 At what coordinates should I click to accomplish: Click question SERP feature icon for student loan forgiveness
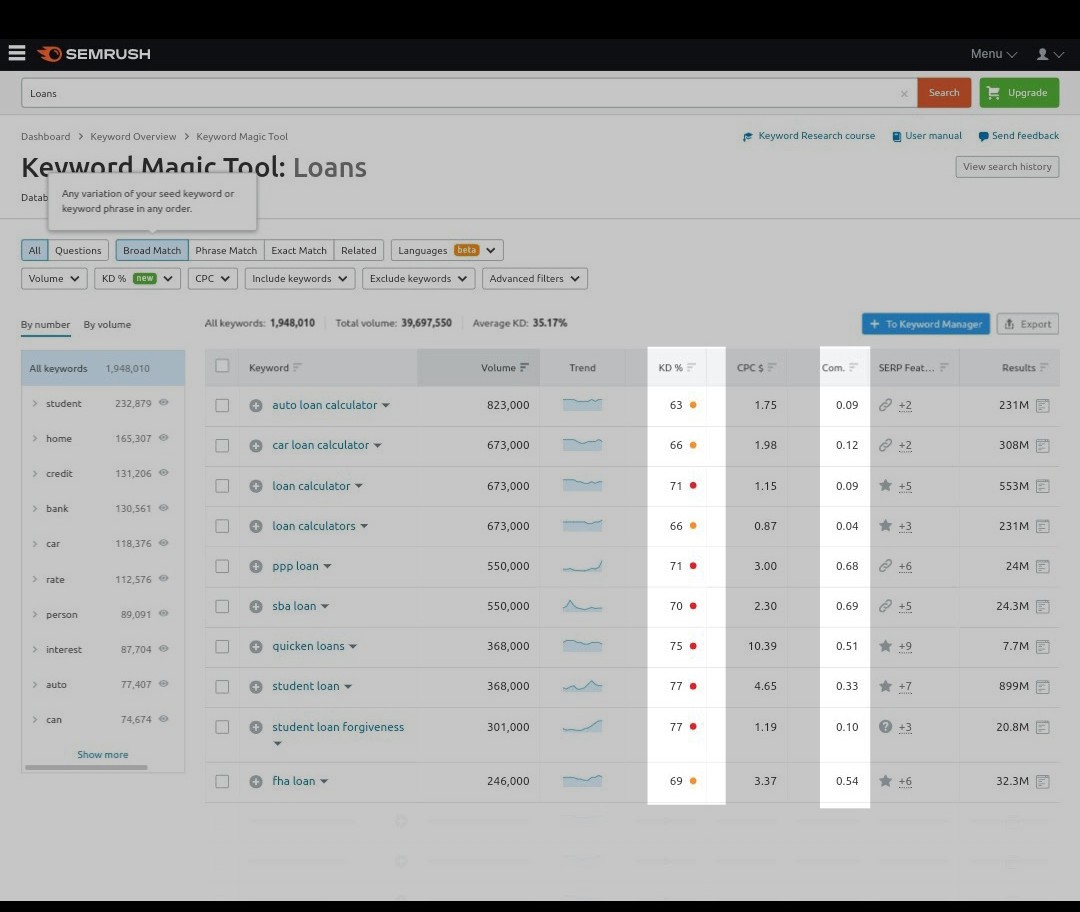[x=885, y=726]
